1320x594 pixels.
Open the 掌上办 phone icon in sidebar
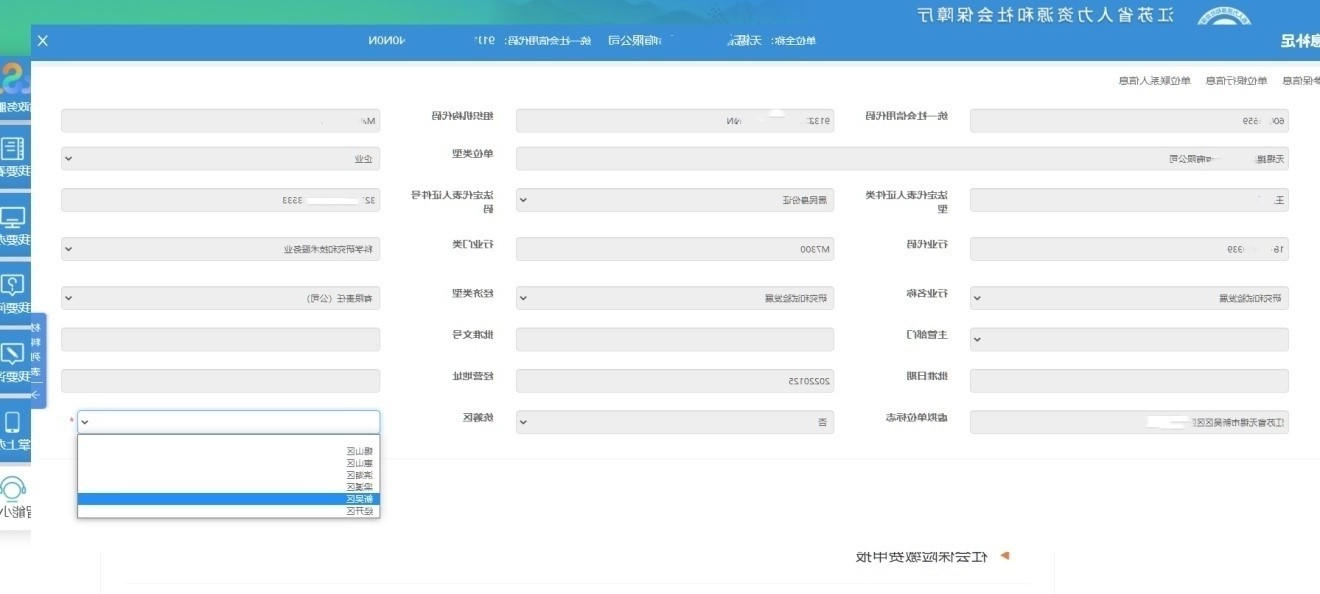[x=13, y=422]
